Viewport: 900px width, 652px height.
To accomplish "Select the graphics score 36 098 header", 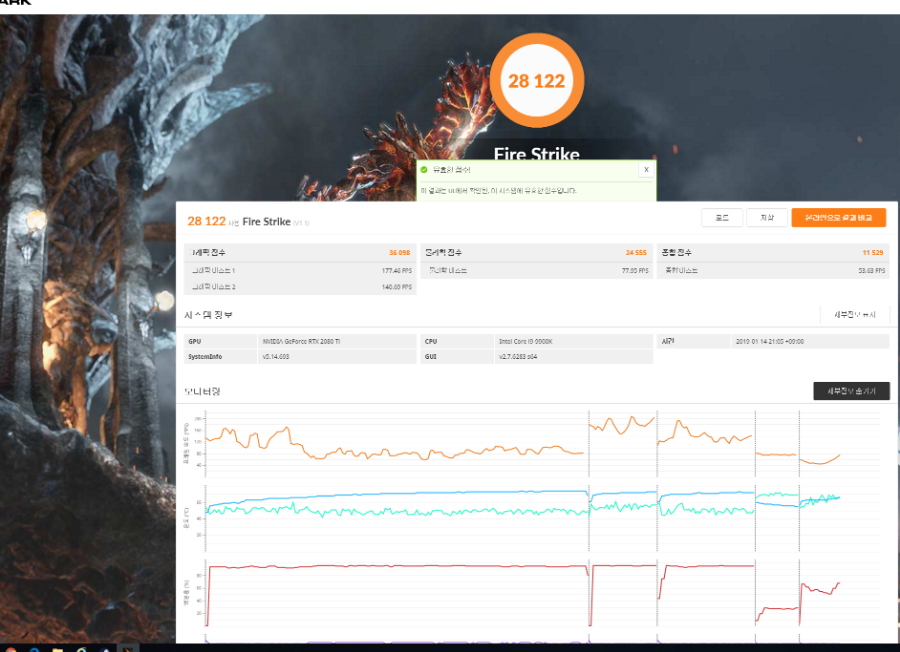I will coord(298,252).
